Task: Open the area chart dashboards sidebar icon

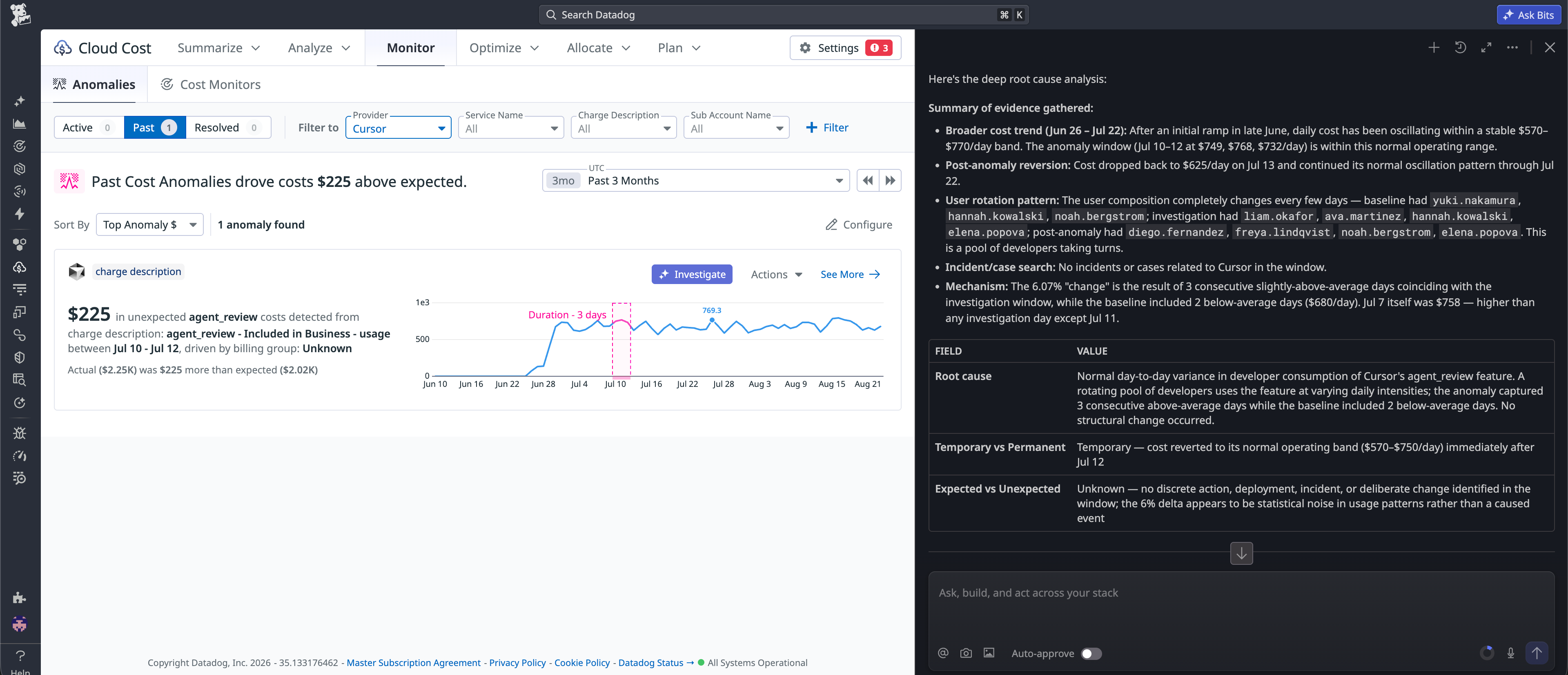Action: pyautogui.click(x=20, y=123)
